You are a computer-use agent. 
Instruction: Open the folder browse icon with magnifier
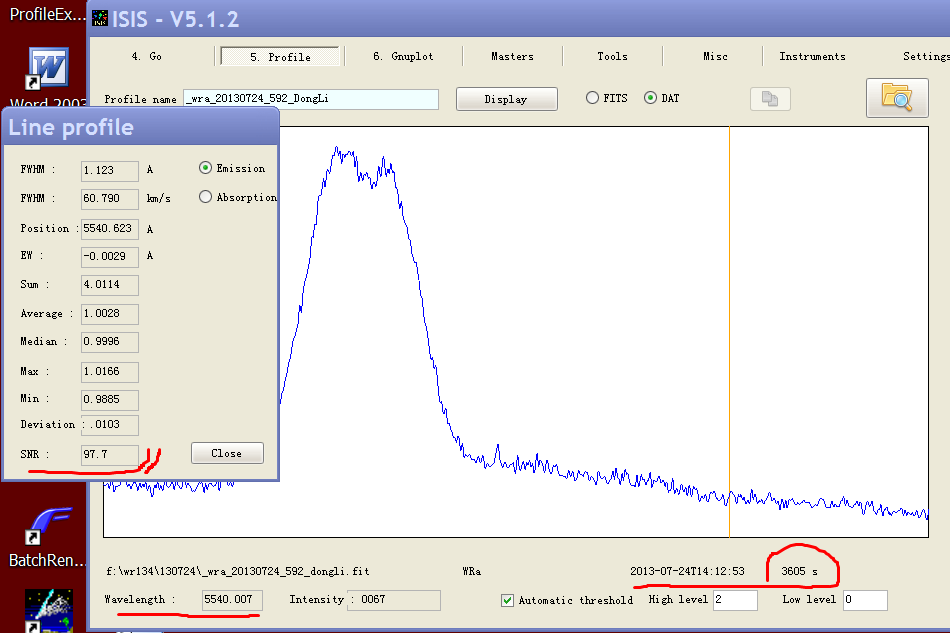(897, 97)
